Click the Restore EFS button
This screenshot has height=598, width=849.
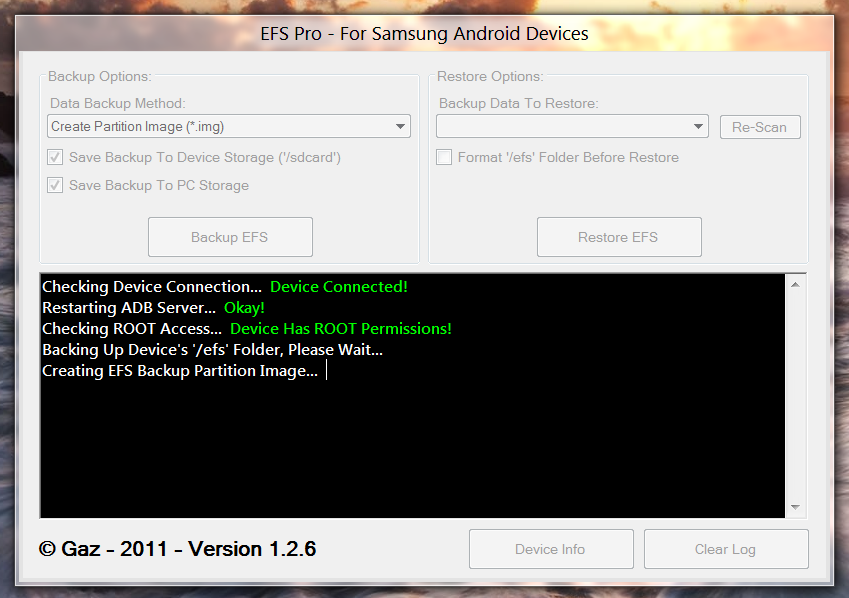pyautogui.click(x=618, y=237)
